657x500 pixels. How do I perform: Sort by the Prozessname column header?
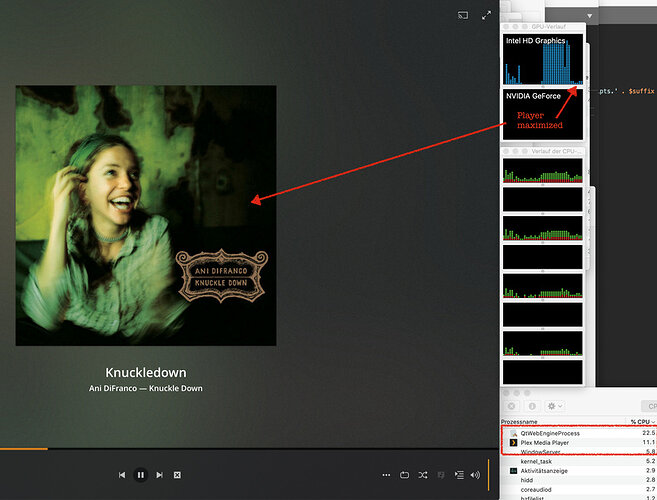pos(519,422)
